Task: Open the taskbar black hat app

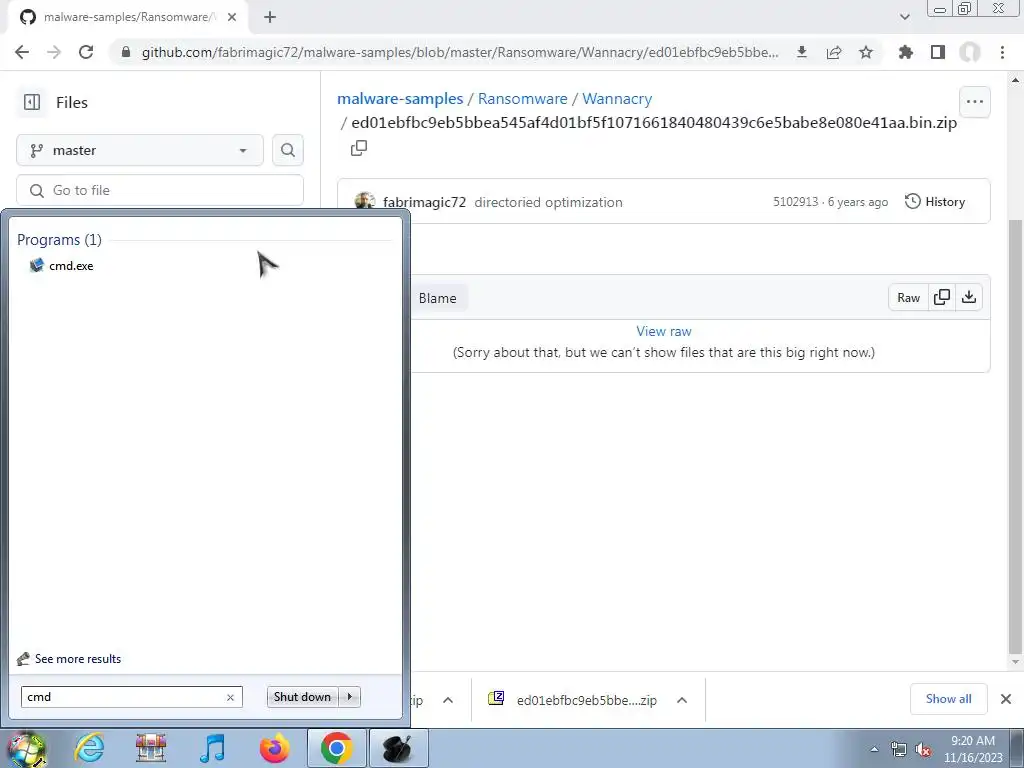Action: click(399, 748)
